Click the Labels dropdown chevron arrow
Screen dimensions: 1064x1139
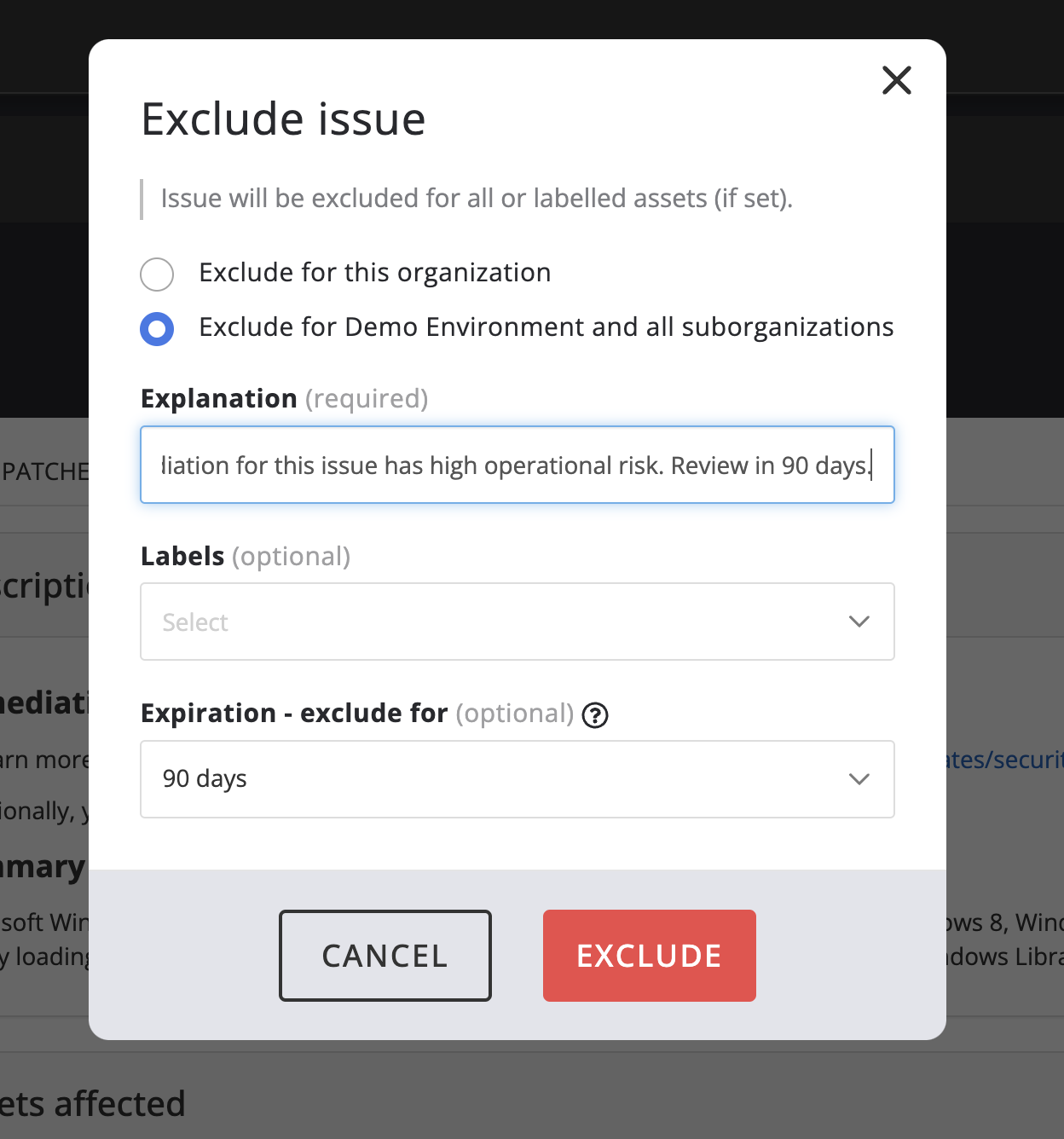[859, 622]
